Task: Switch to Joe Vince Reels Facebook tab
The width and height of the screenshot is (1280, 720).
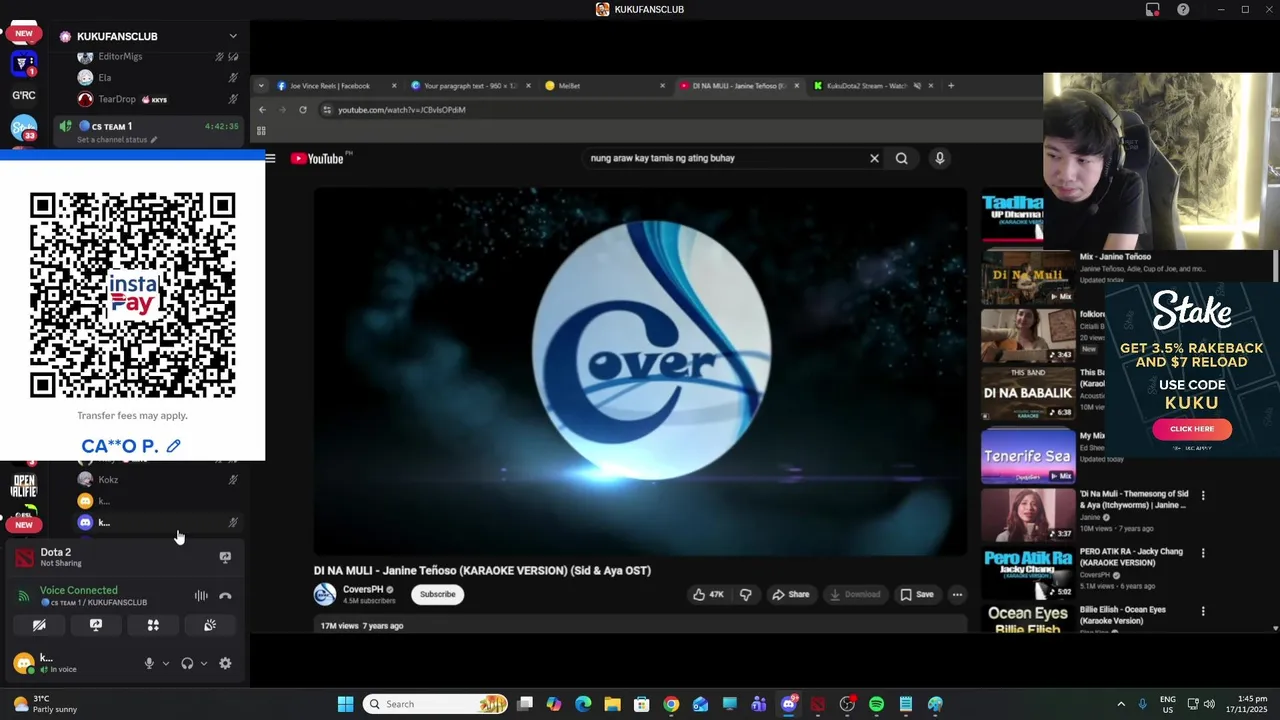Action: (335, 86)
